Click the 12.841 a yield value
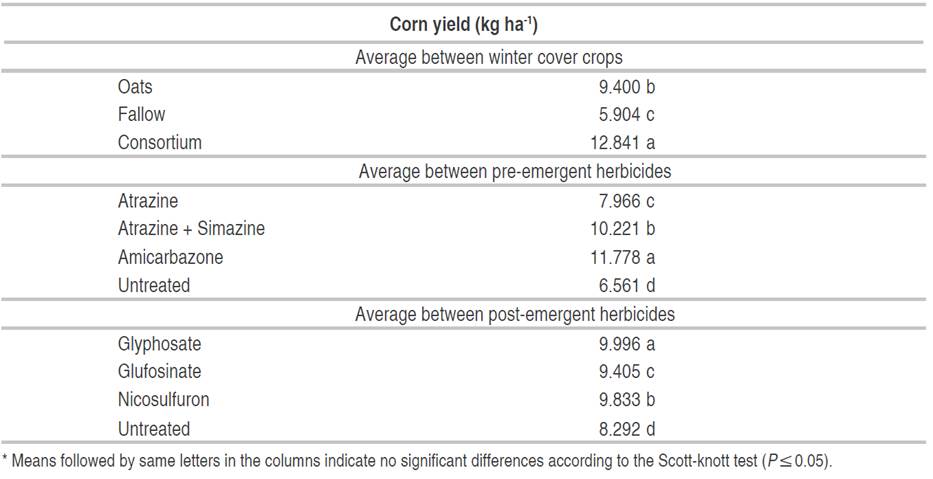 point(622,142)
